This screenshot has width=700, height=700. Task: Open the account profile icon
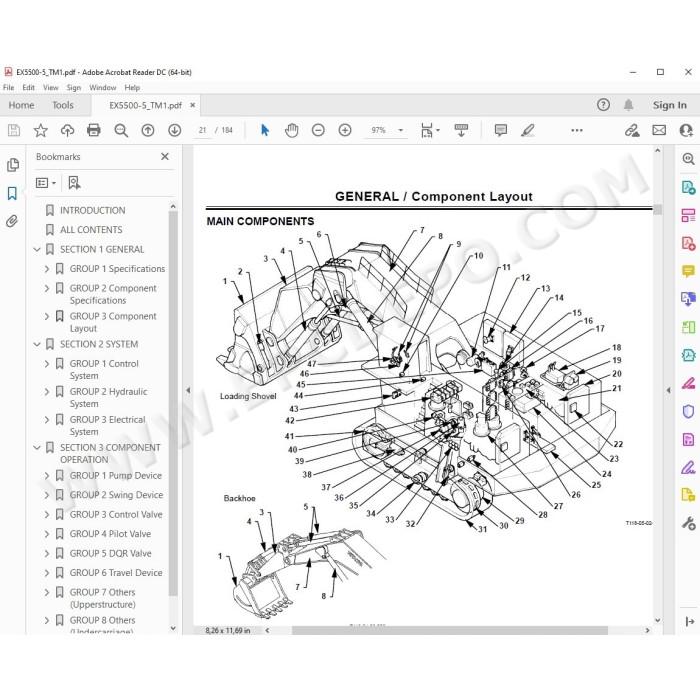pyautogui.click(x=686, y=130)
